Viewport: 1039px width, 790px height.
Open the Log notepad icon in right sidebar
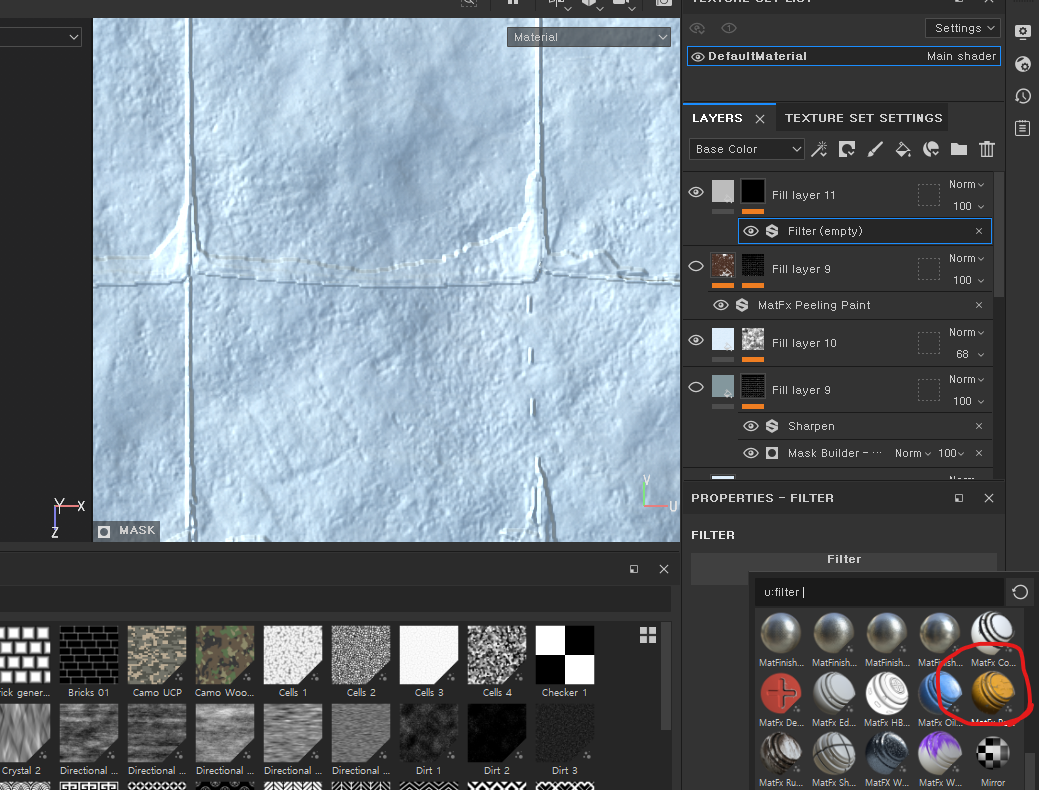click(1022, 127)
